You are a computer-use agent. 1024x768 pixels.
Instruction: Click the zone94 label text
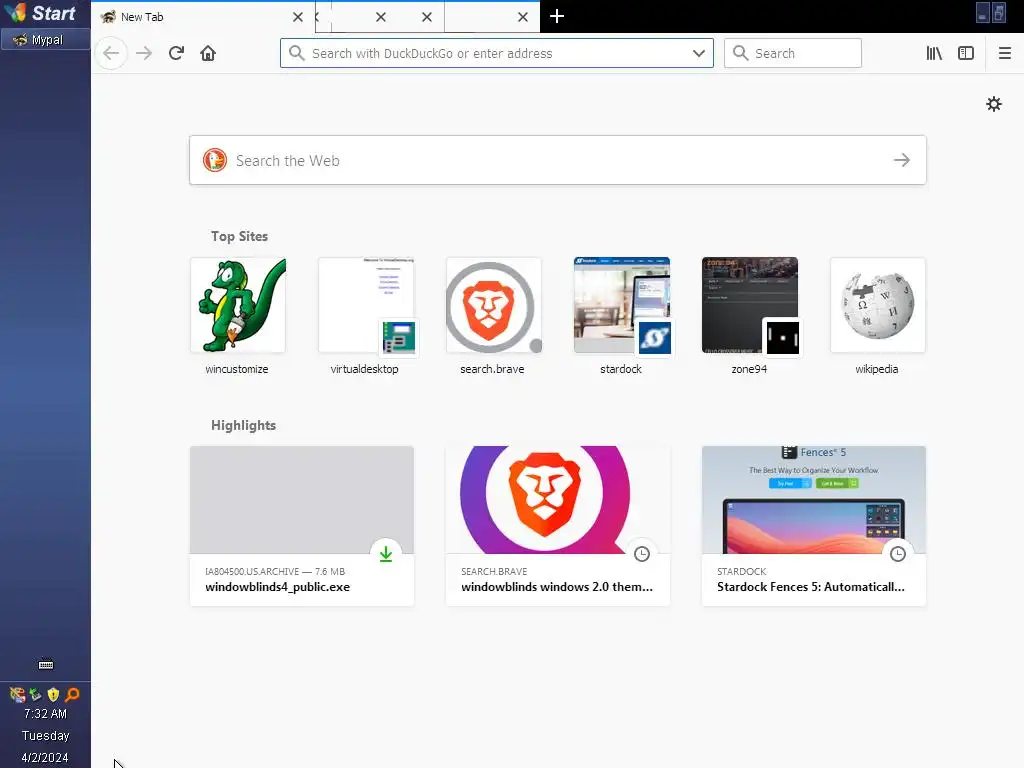[x=749, y=369]
